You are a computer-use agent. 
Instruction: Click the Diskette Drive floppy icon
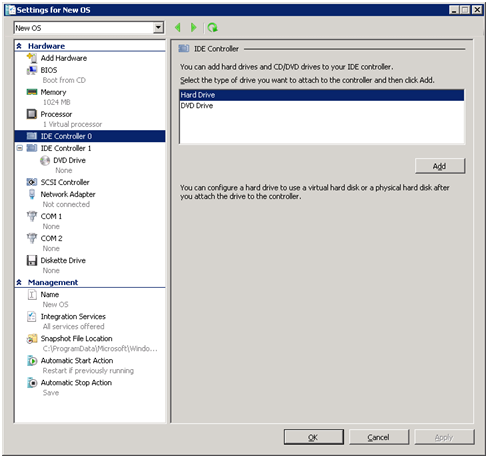[x=32, y=260]
